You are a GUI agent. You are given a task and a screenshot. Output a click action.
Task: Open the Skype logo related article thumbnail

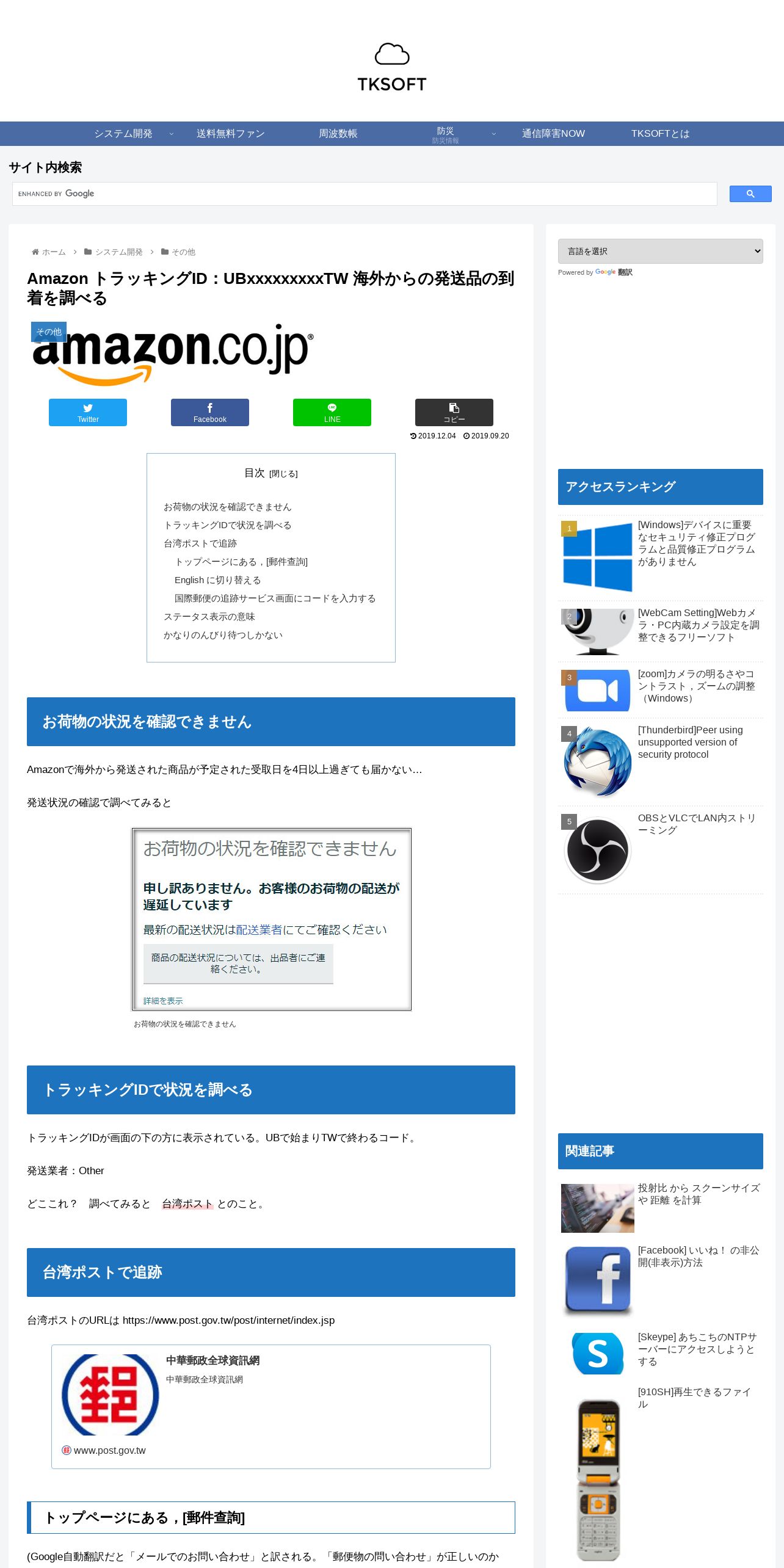597,1354
